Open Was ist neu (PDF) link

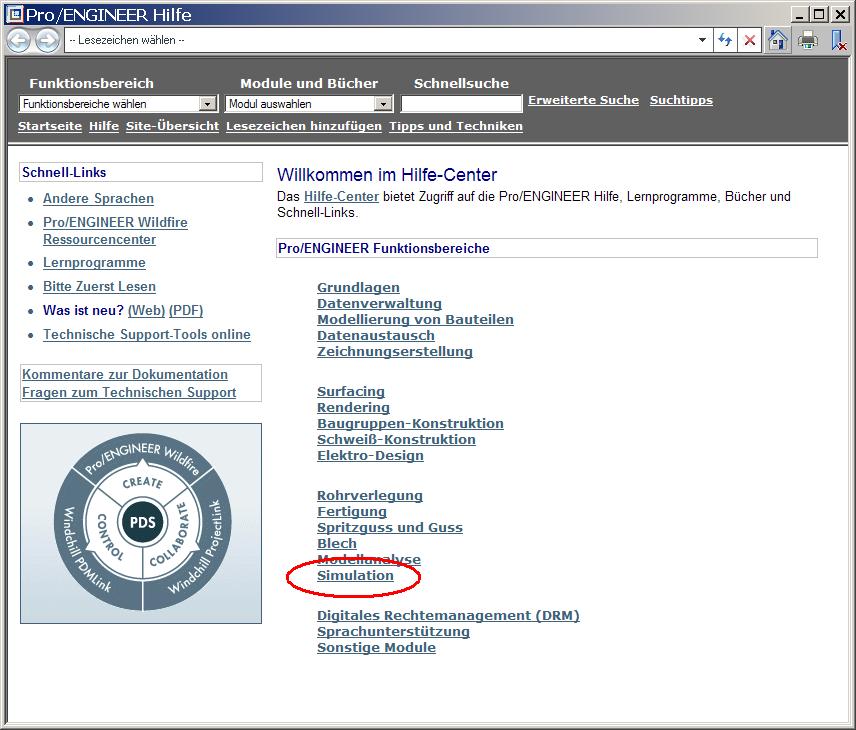pyautogui.click(x=186, y=311)
